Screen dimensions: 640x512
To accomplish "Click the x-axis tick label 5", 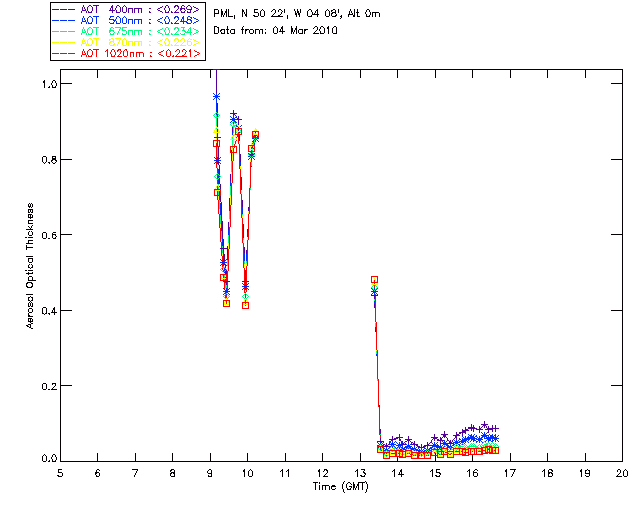I will point(60,472).
